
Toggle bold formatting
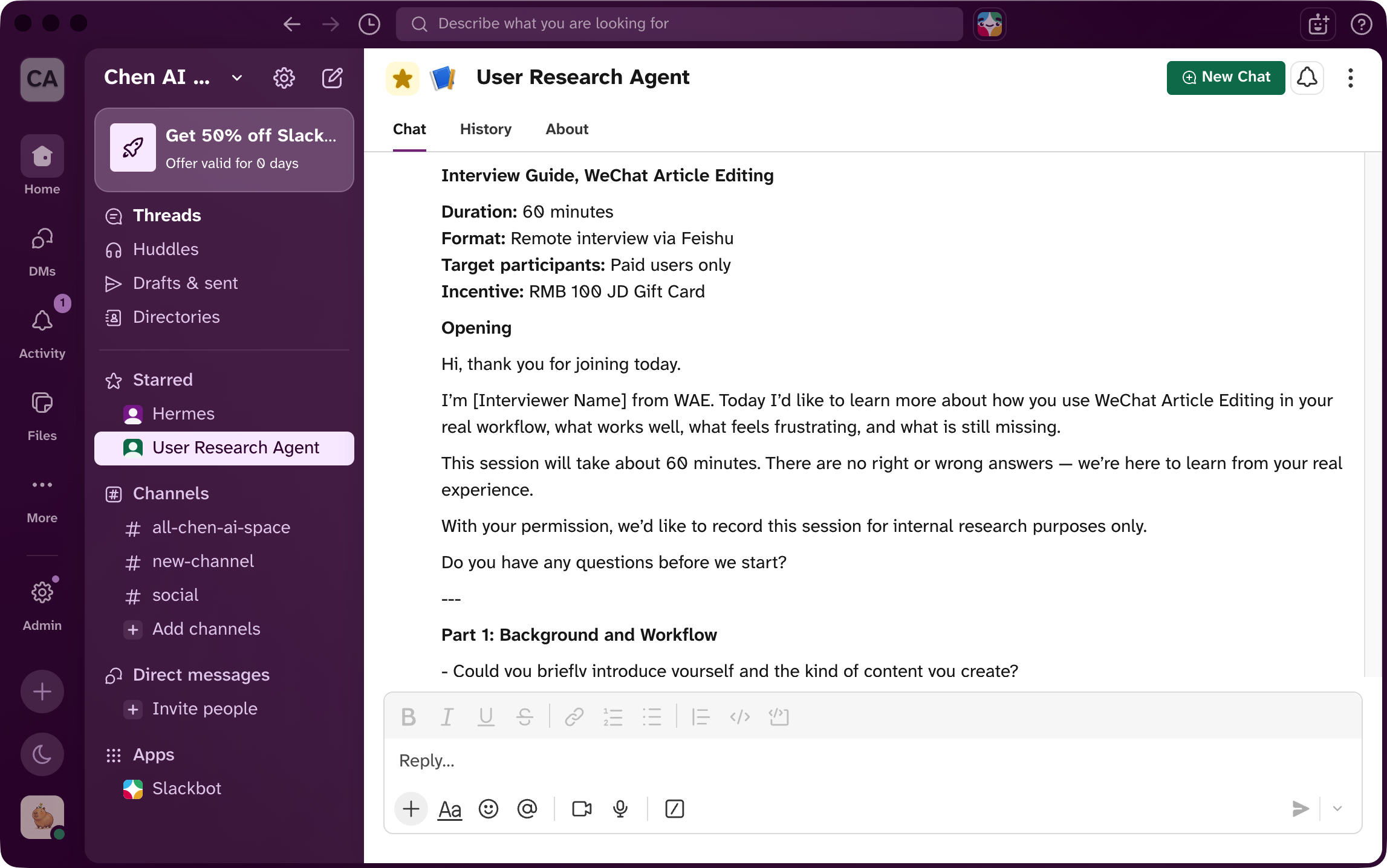[x=408, y=717]
